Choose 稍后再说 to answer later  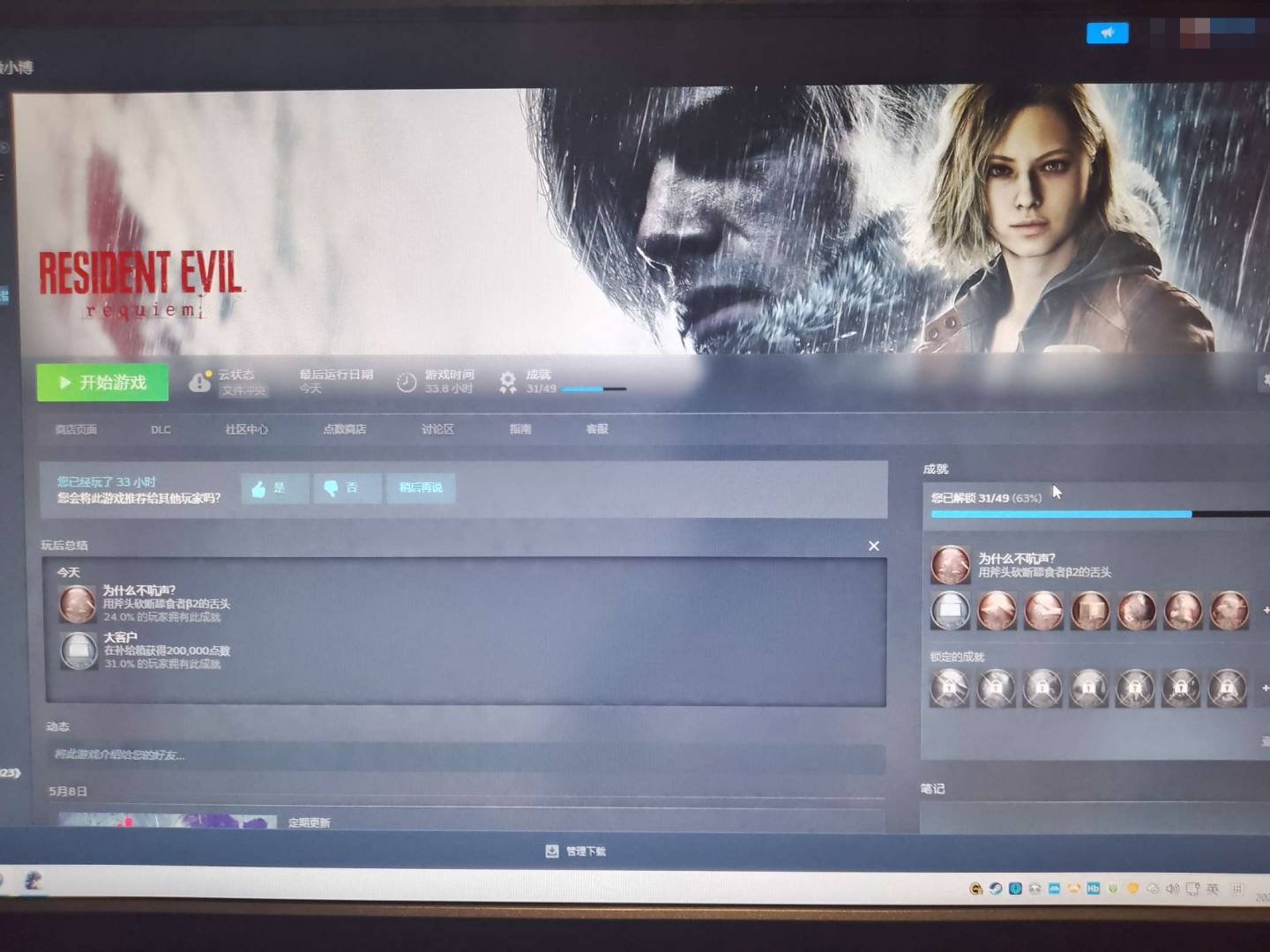click(421, 488)
